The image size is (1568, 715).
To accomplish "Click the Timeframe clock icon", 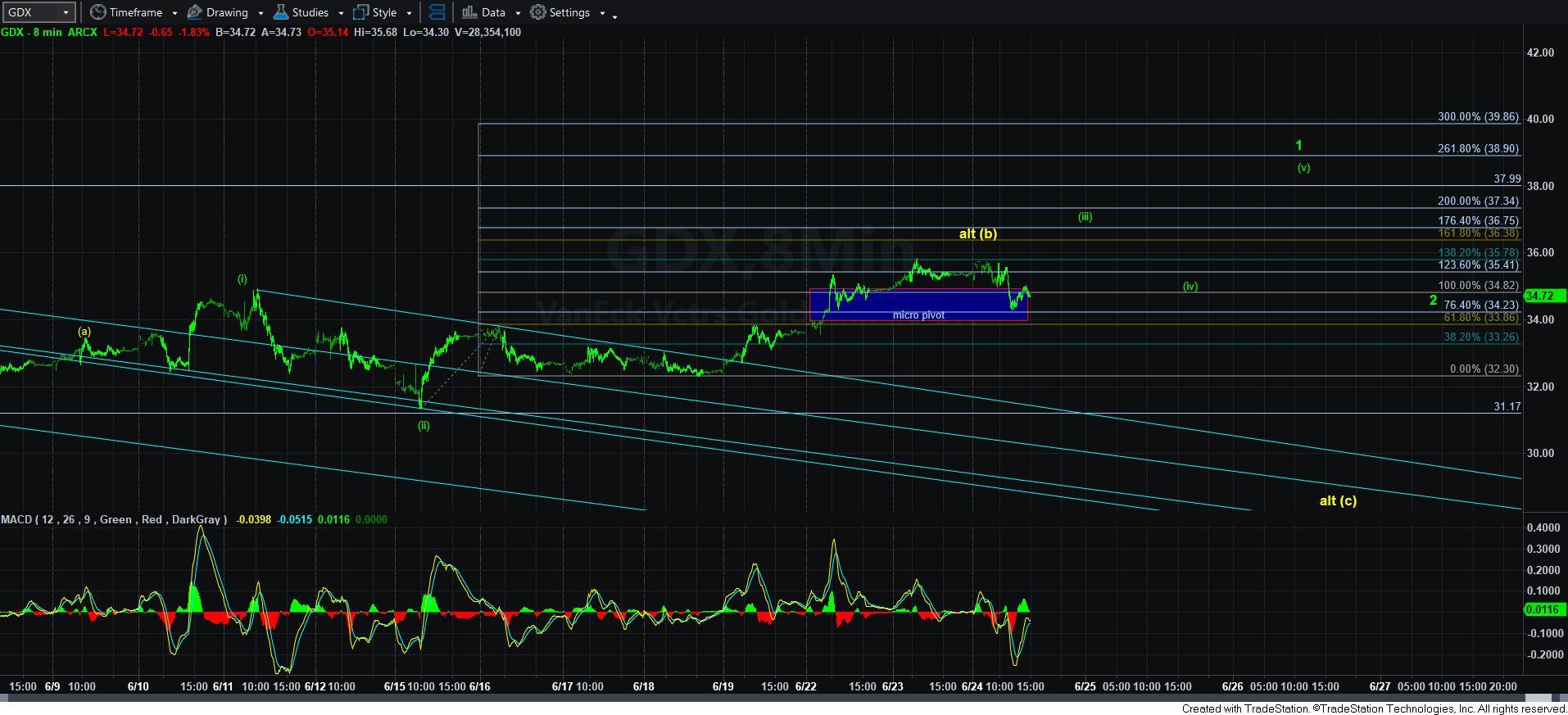I will click(97, 12).
